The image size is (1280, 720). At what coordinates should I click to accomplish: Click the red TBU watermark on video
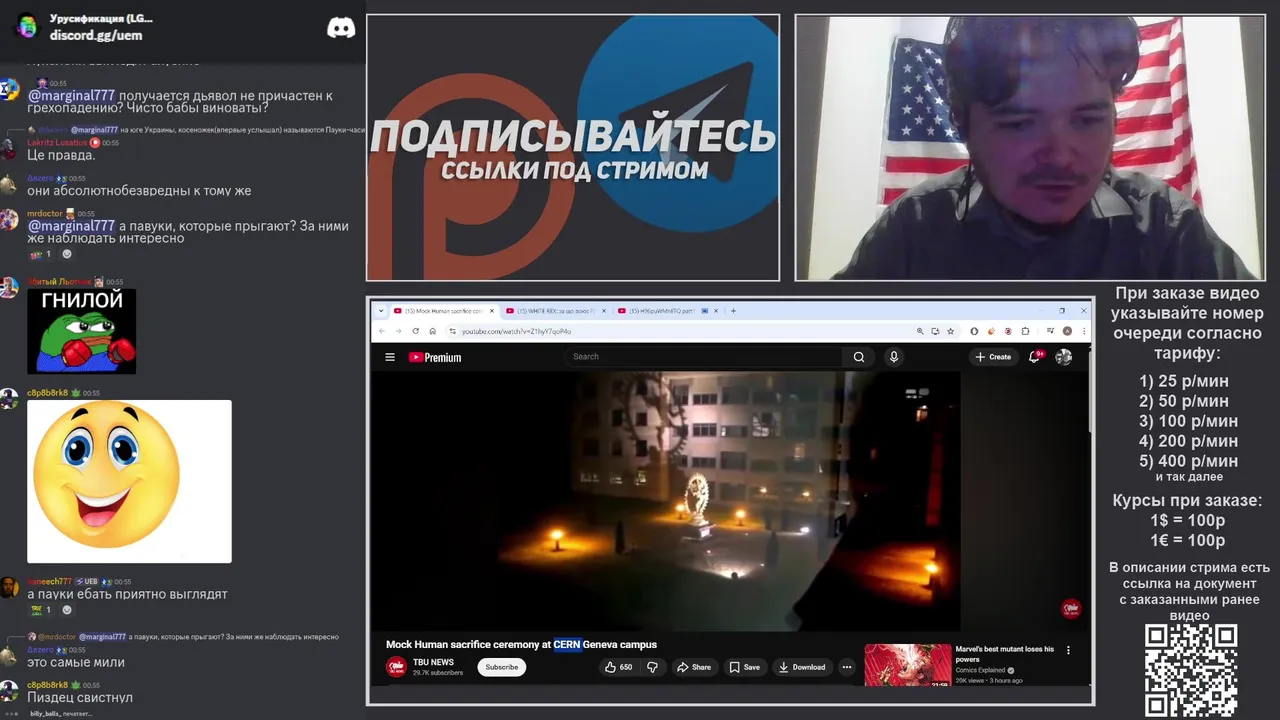click(1071, 608)
